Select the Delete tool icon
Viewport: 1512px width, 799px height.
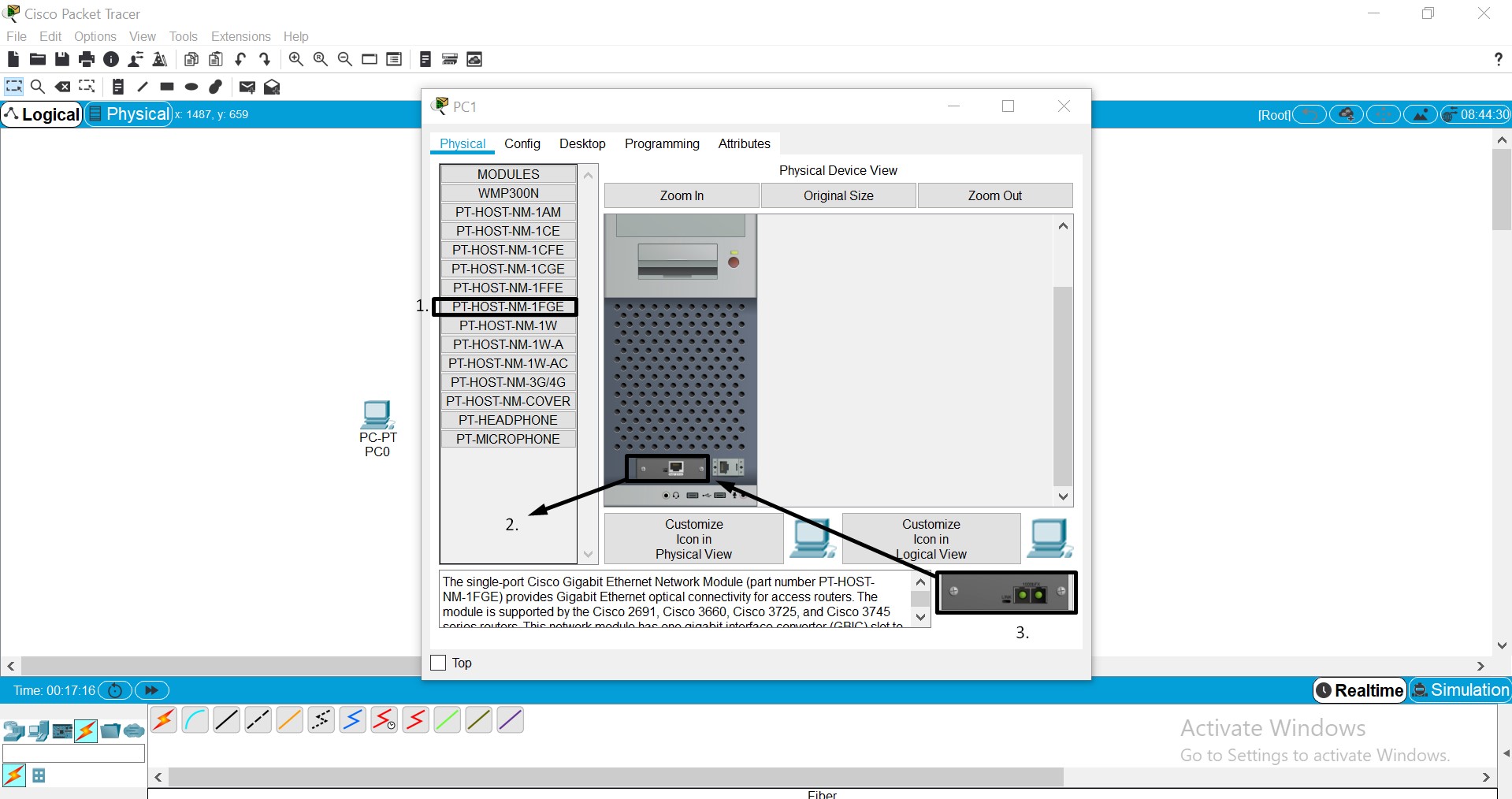63,87
